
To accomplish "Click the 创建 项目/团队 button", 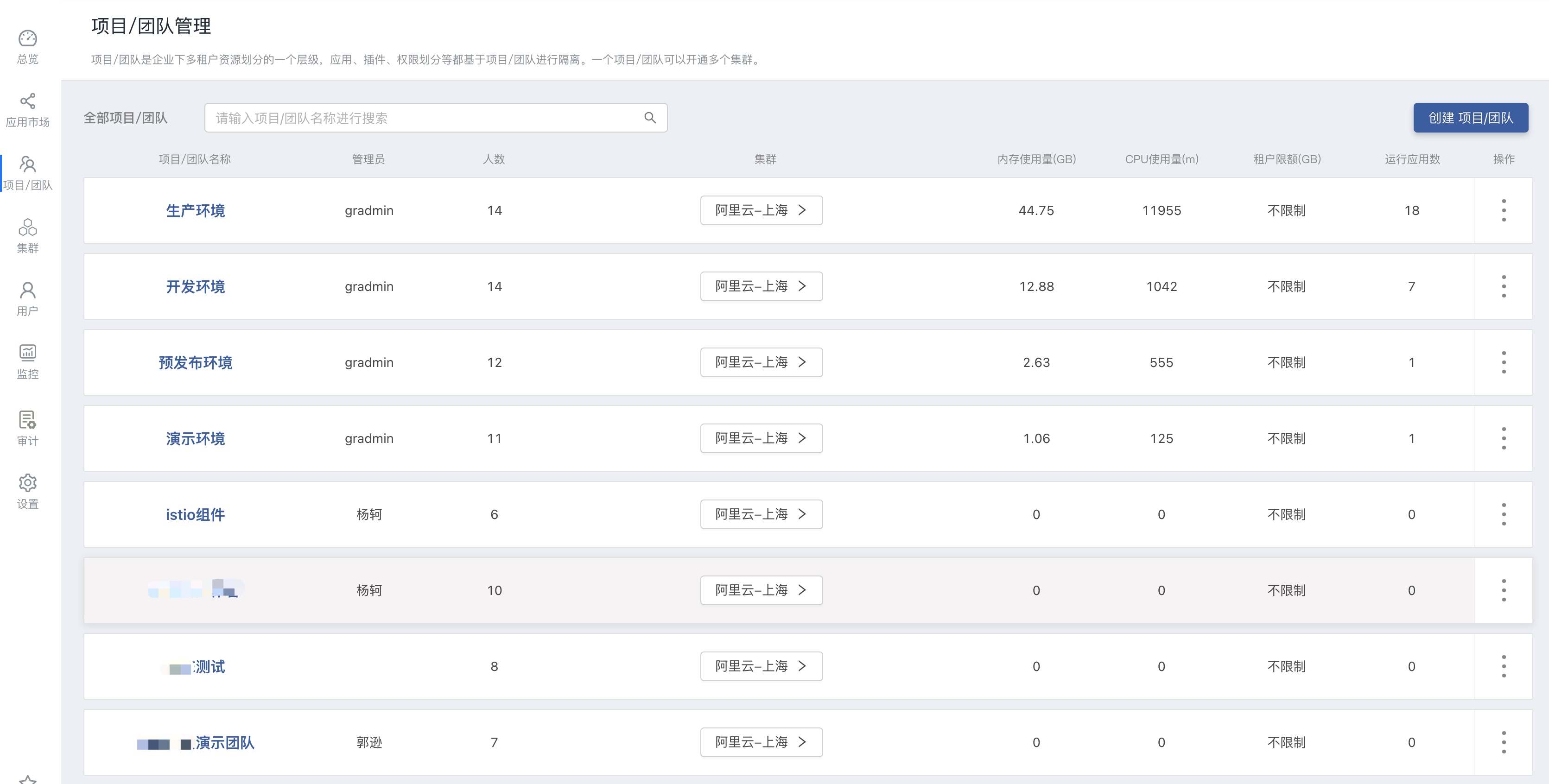I will tap(1470, 118).
